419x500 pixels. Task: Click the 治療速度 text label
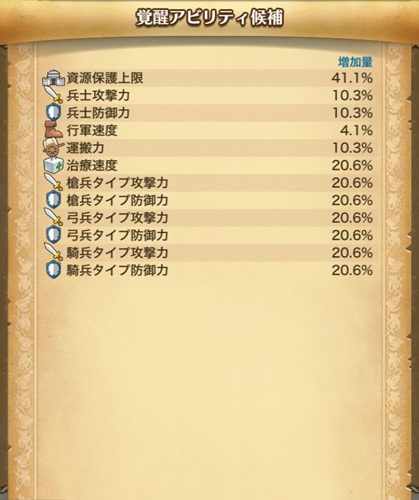click(x=92, y=165)
